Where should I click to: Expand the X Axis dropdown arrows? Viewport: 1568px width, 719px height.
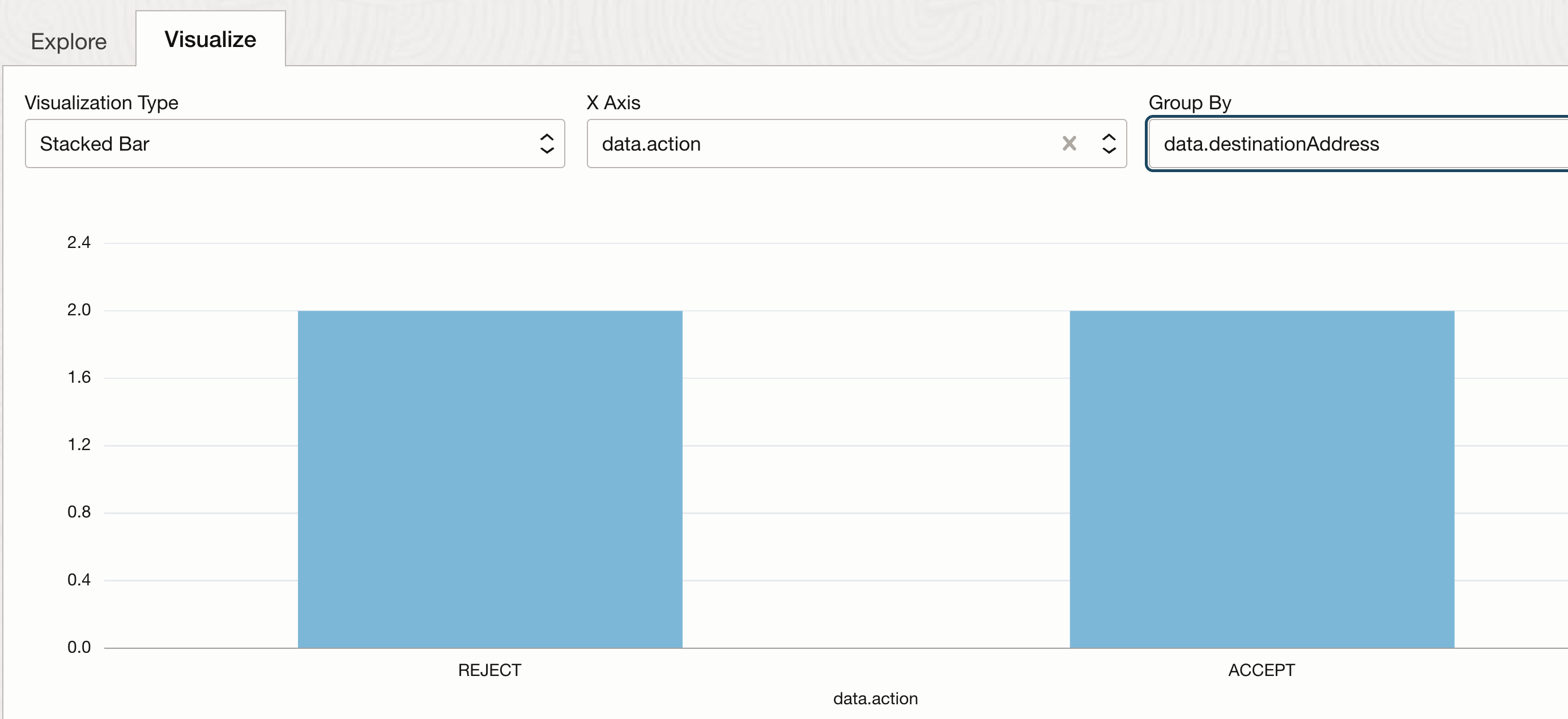1109,144
